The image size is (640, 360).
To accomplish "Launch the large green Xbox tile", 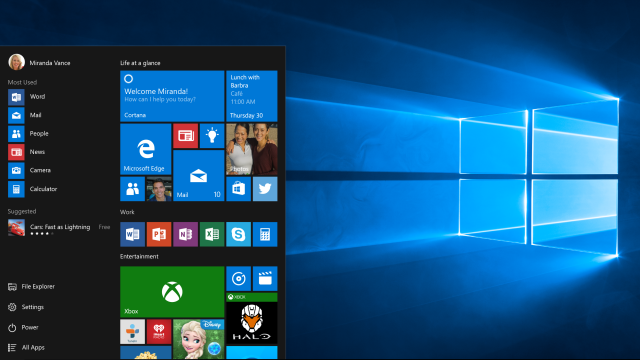I will [x=172, y=292].
